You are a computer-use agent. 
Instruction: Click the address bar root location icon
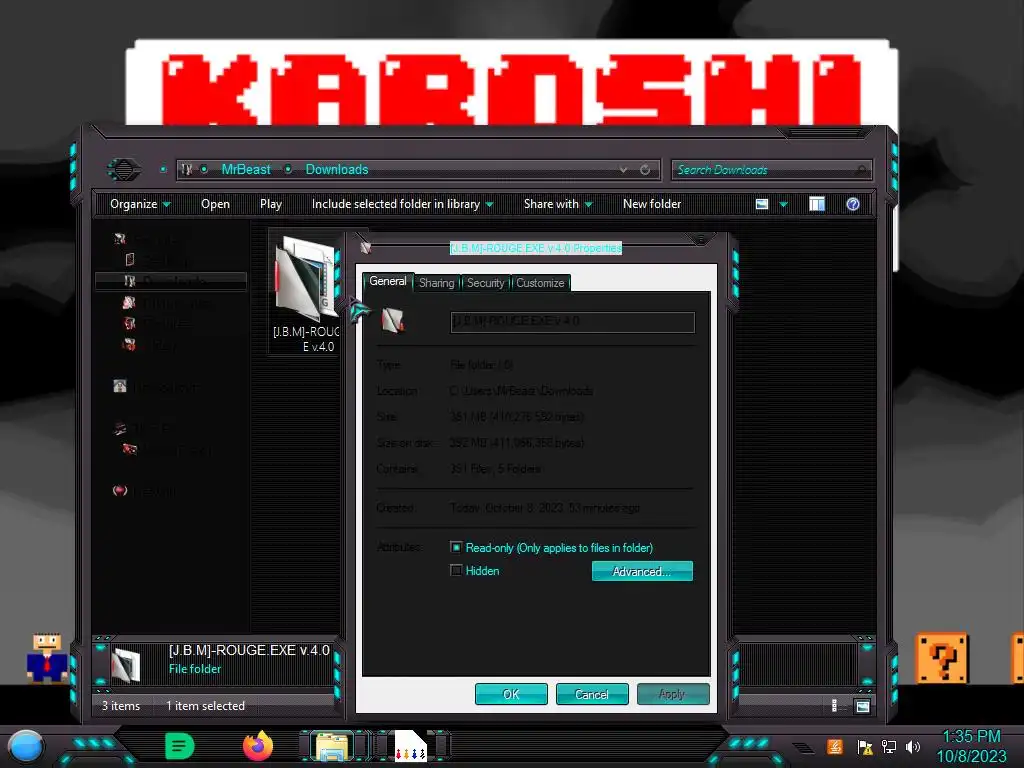pos(187,170)
